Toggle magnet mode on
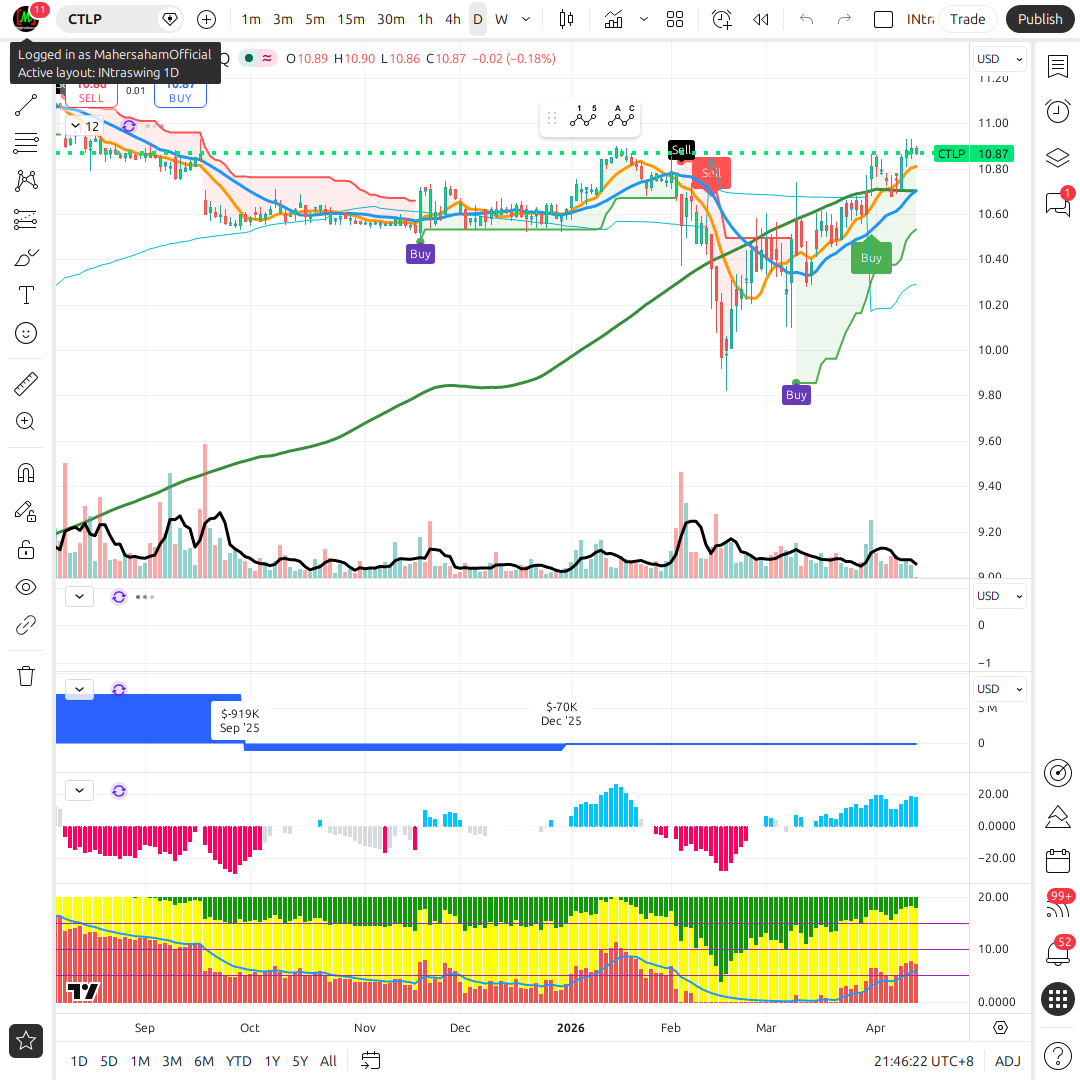 (x=26, y=473)
